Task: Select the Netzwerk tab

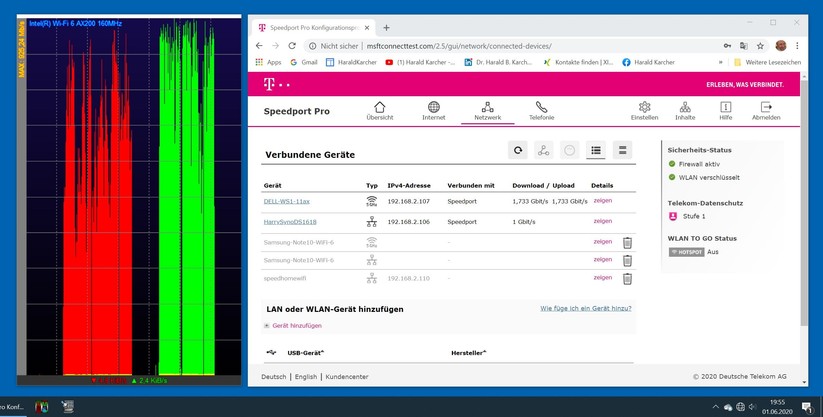Action: point(488,111)
